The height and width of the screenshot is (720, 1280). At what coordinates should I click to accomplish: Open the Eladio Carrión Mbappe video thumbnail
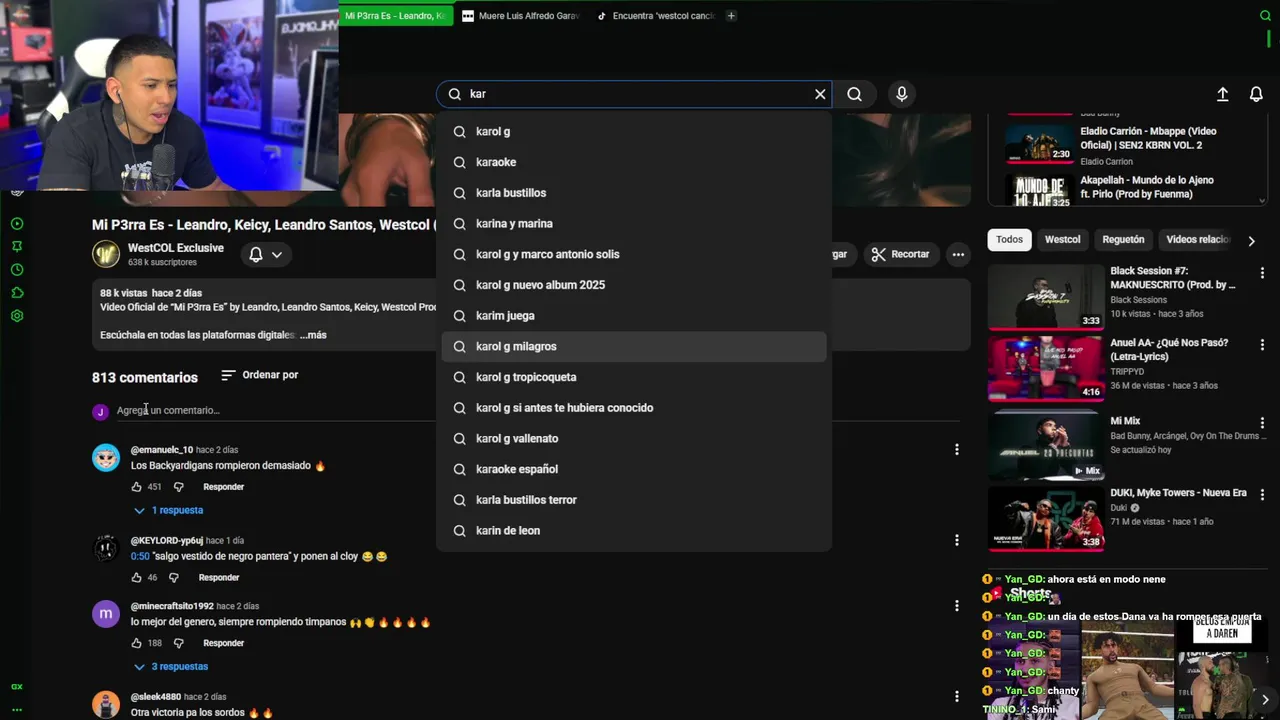coord(1040,144)
